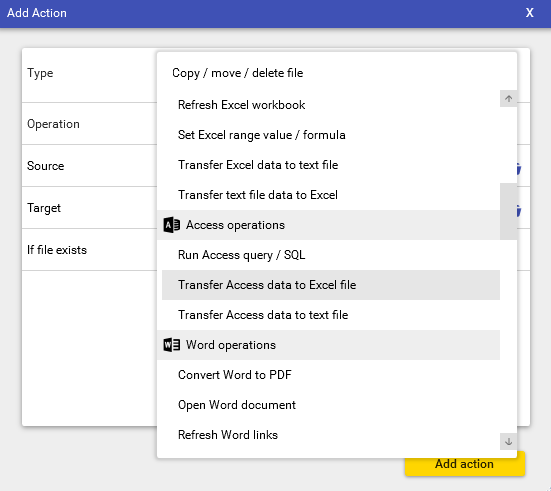Choose Transfer Access data to Excel file
Viewport: 551px width, 491px height.
(331, 285)
